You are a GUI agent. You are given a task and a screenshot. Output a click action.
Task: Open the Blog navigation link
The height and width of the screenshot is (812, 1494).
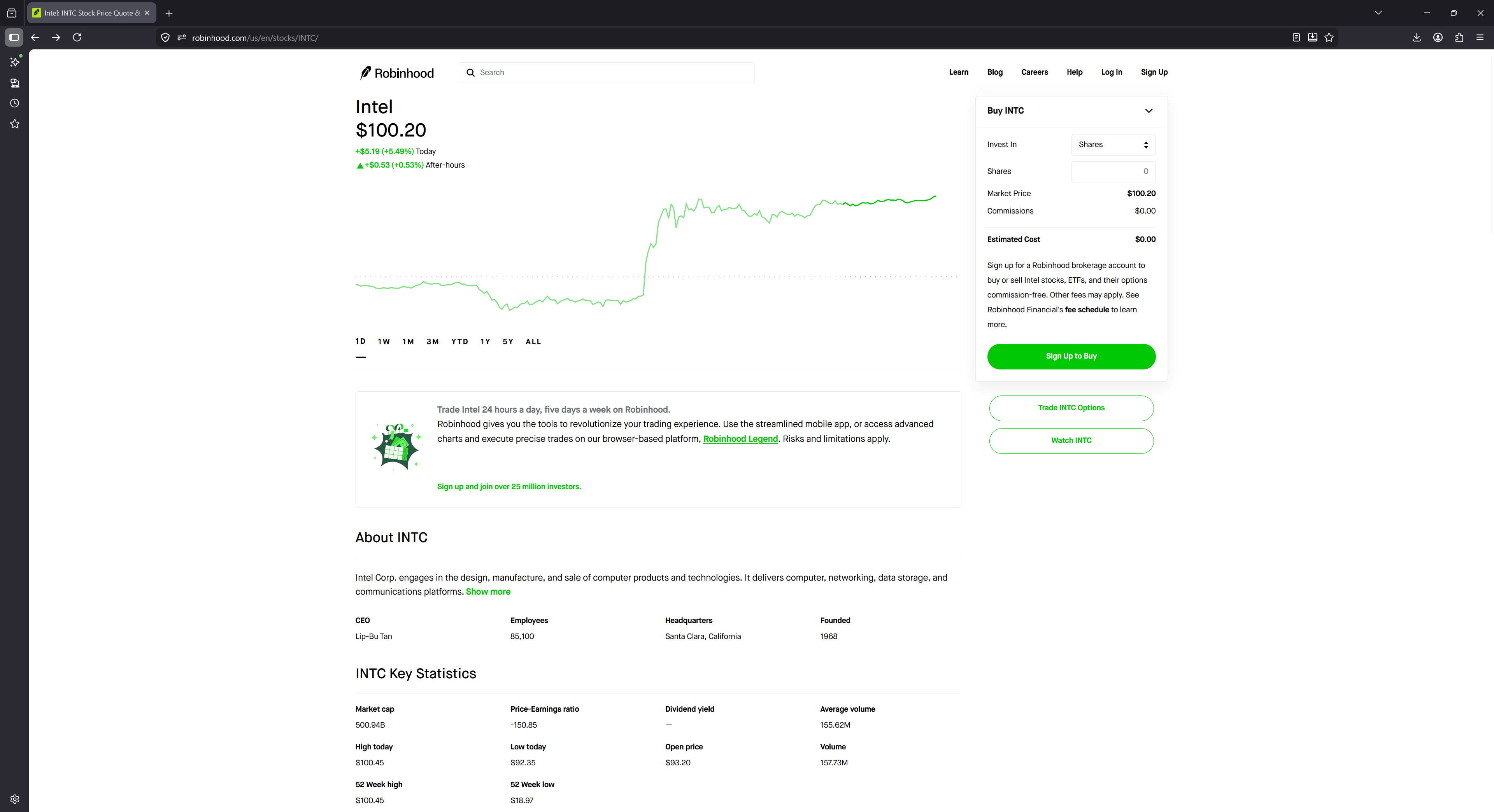click(995, 72)
